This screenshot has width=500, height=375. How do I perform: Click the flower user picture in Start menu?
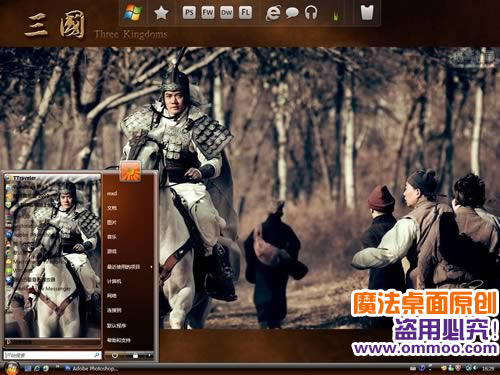[130, 171]
